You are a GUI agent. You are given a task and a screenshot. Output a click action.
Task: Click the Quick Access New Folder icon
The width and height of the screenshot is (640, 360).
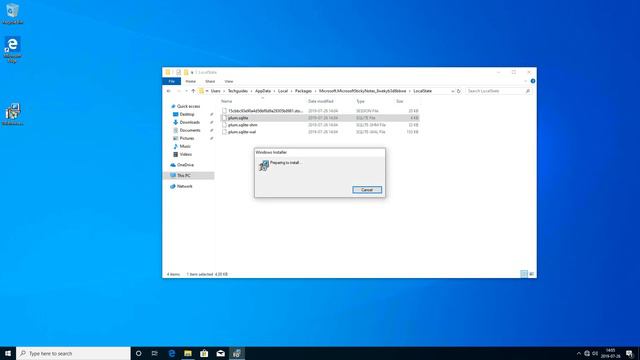186,72
